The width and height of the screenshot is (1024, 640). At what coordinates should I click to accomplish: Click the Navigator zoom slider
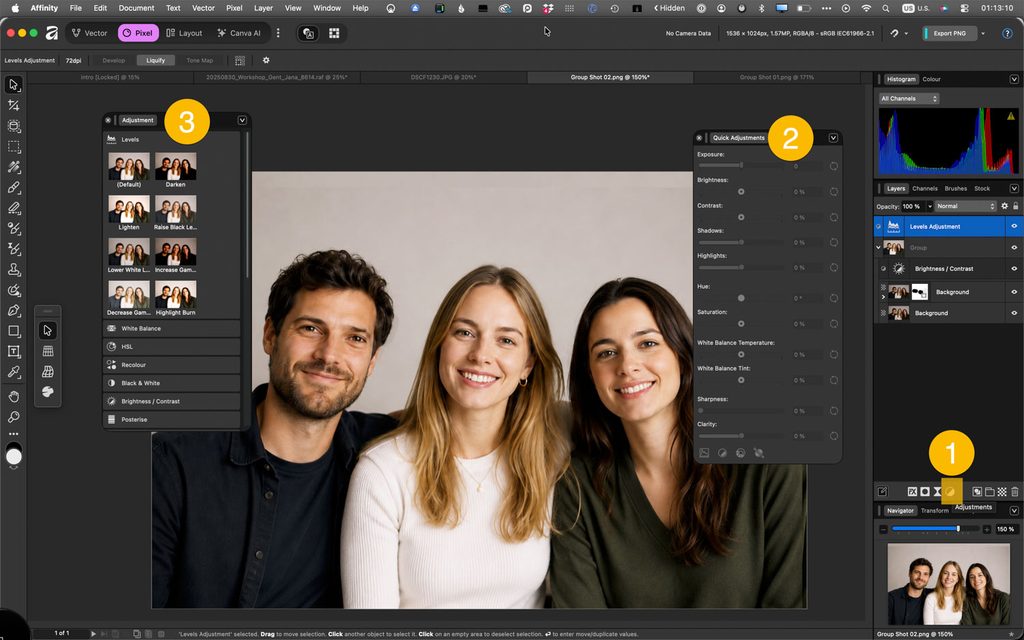click(x=934, y=529)
